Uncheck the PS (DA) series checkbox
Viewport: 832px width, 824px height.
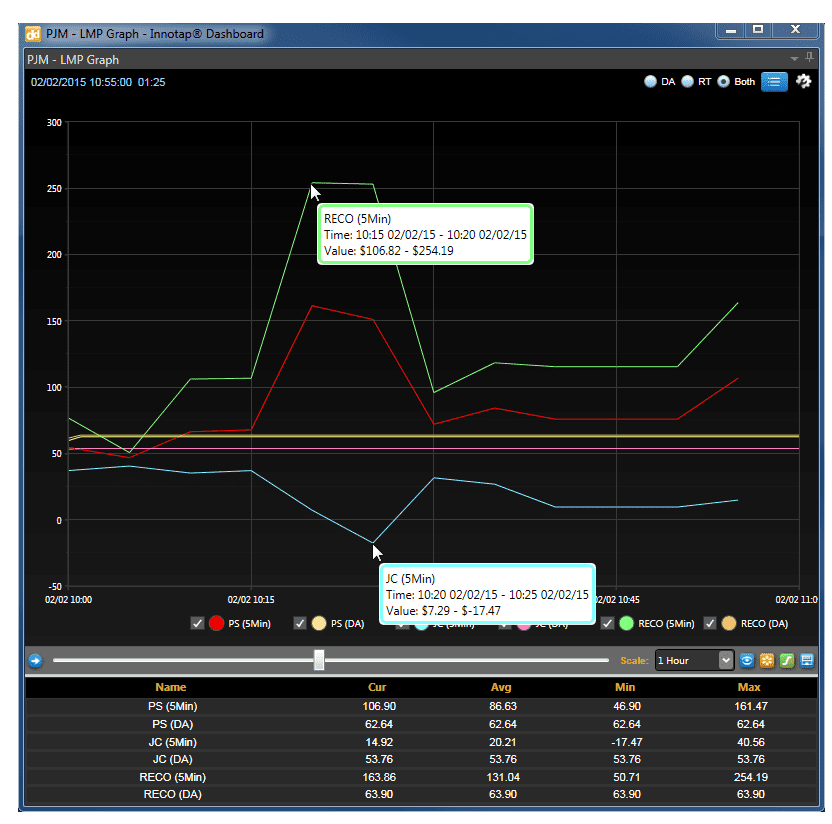(300, 623)
